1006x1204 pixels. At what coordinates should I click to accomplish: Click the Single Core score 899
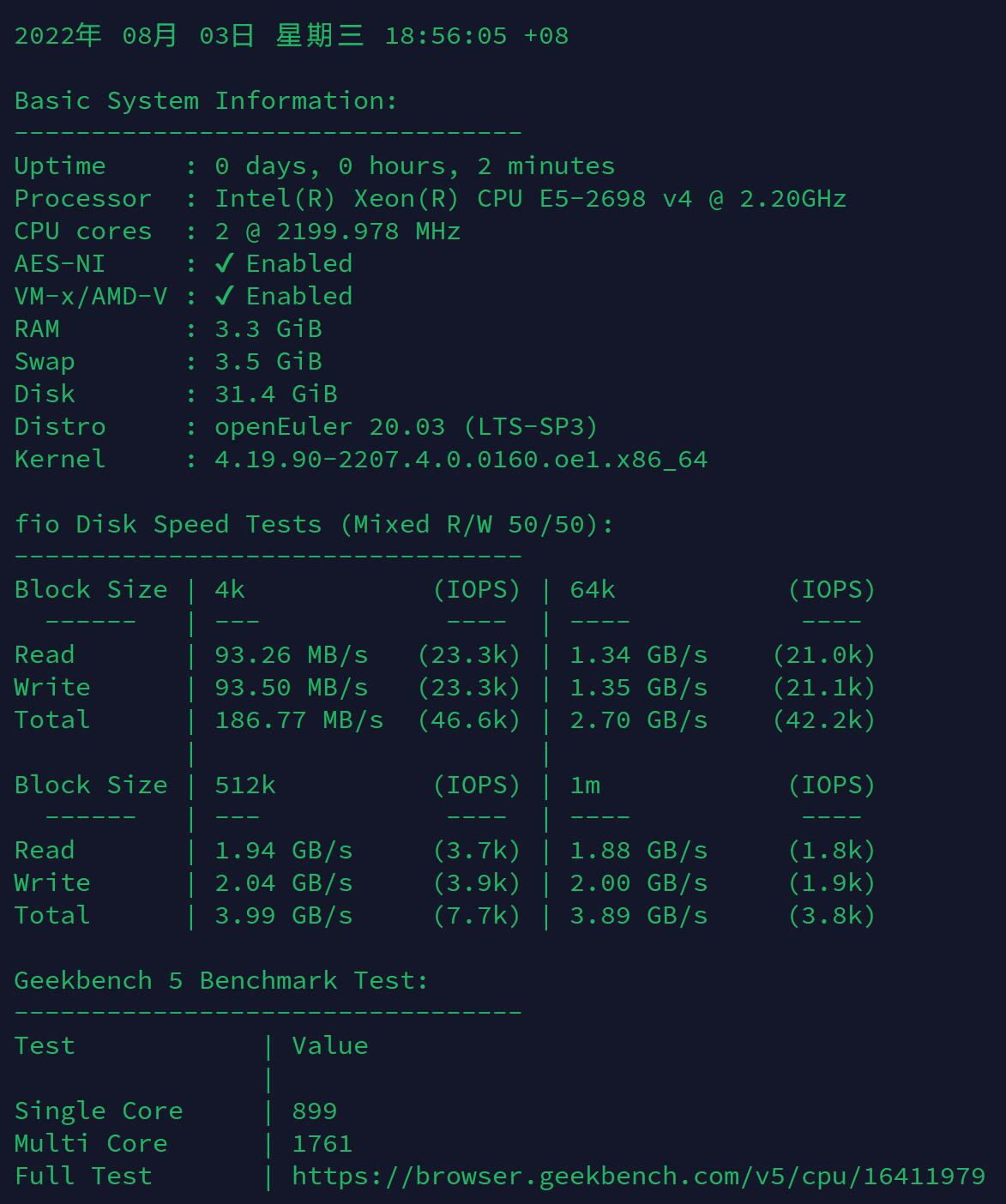[314, 1111]
